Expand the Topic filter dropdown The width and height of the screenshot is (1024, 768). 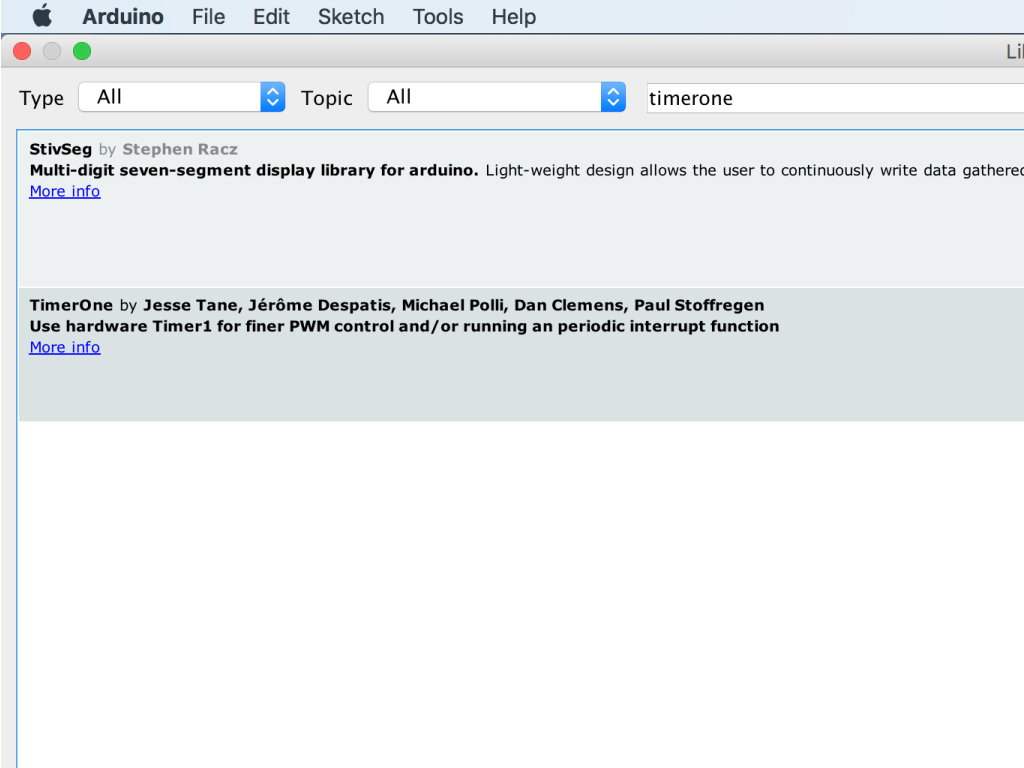pos(497,97)
